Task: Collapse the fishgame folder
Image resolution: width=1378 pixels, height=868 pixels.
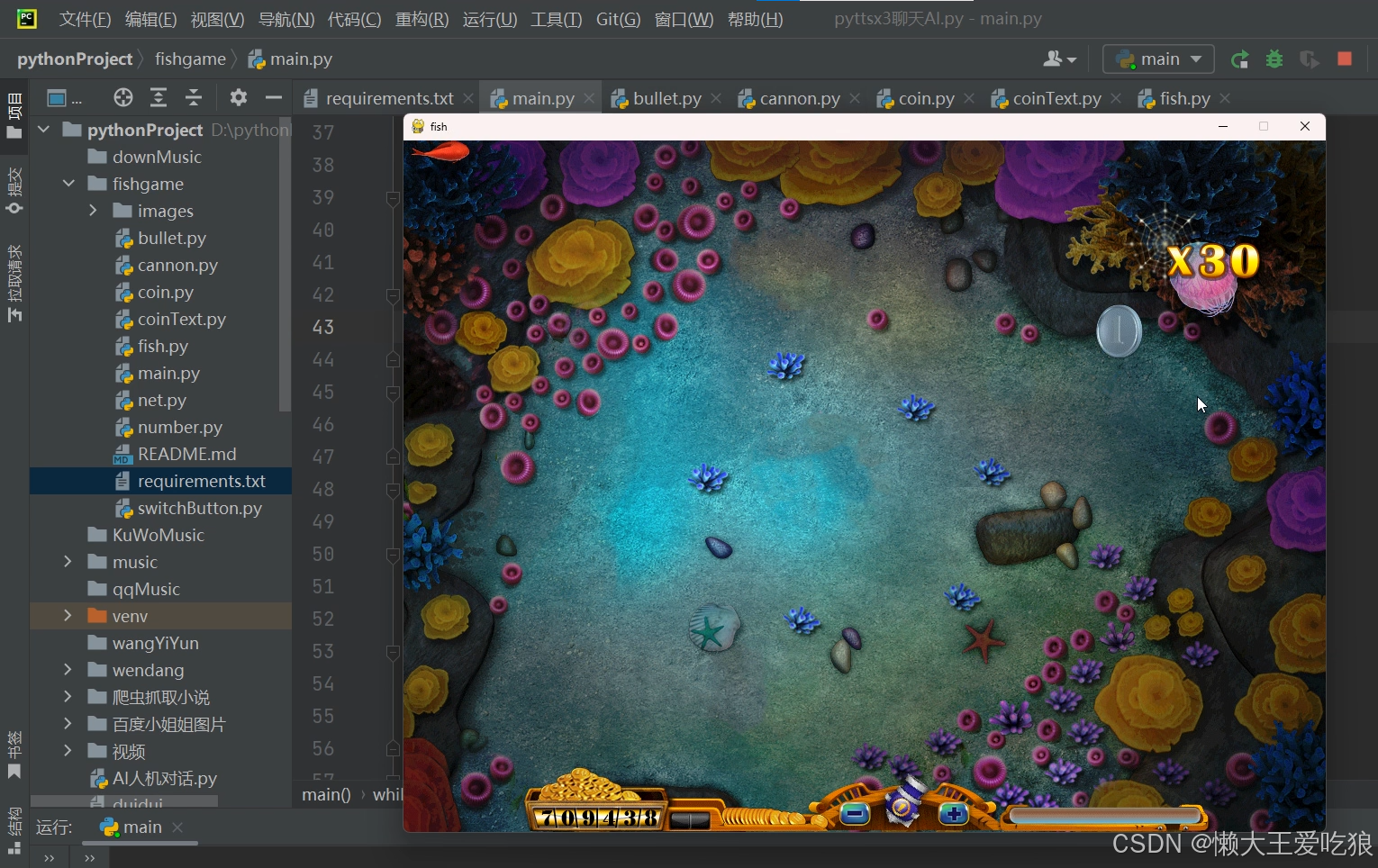Action: pos(68,184)
